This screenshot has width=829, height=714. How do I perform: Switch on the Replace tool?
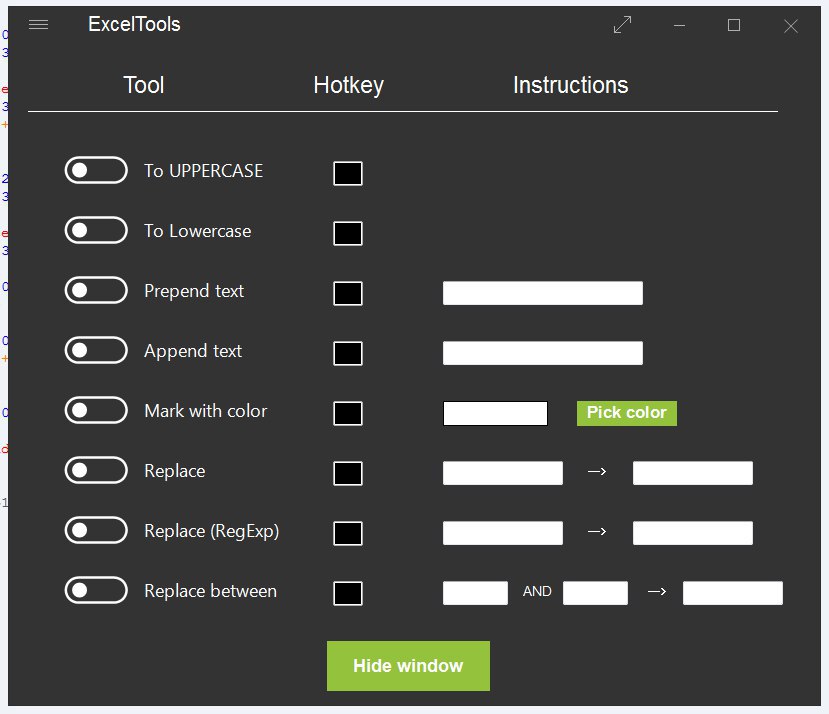click(96, 470)
